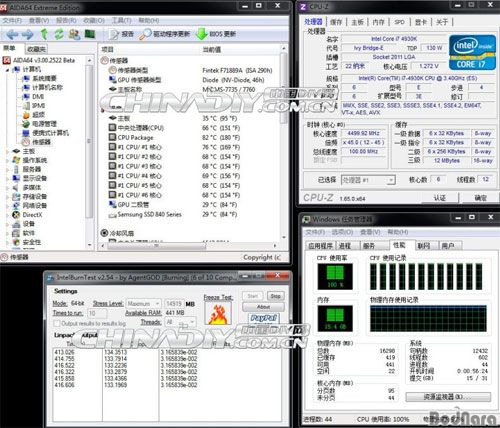Select the overclock flame tree item
This screenshot has width=500, height=428.
pos(34,115)
